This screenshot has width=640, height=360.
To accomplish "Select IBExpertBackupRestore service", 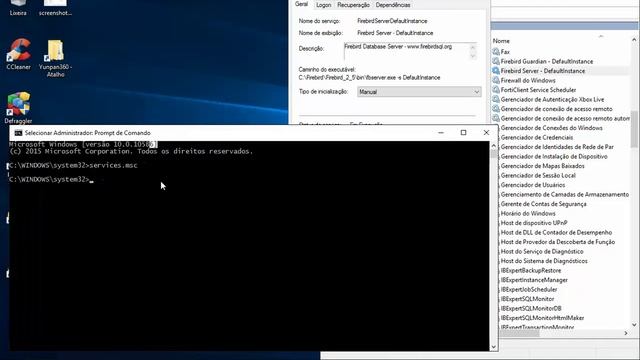I will [x=531, y=271].
